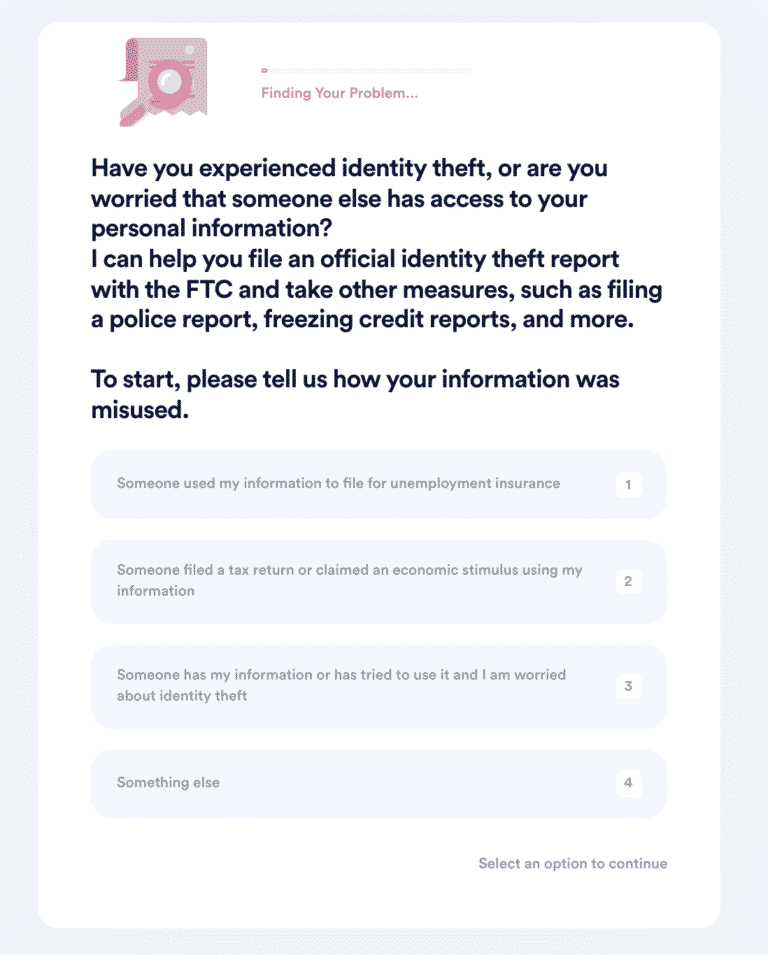Click the number 1 badge on first option
Screen dimensions: 768x955
pyautogui.click(x=628, y=484)
